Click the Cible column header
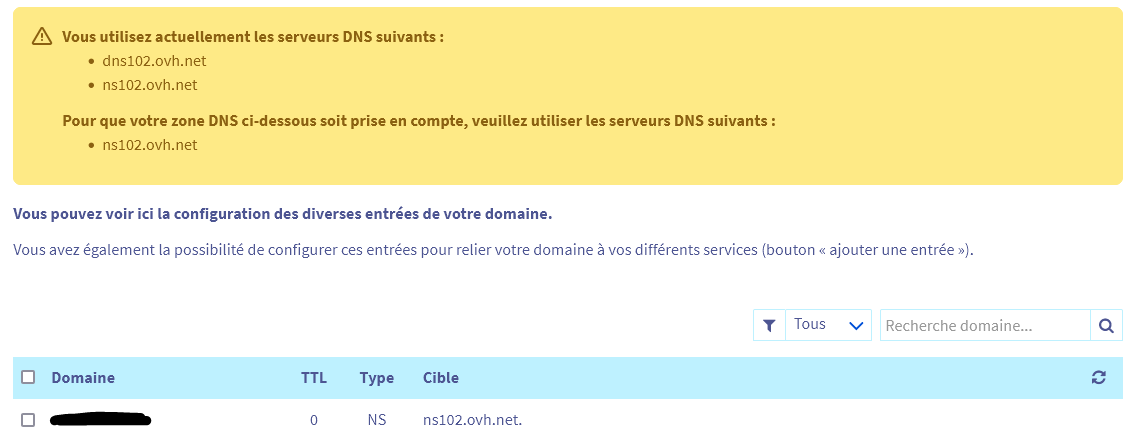Image resolution: width=1132 pixels, height=437 pixels. click(441, 378)
